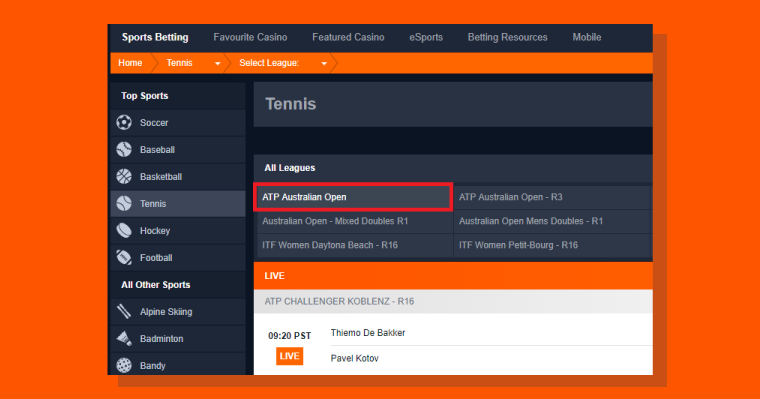This screenshot has height=399, width=760.
Task: Click the All Other Sports heading
Action: (156, 285)
